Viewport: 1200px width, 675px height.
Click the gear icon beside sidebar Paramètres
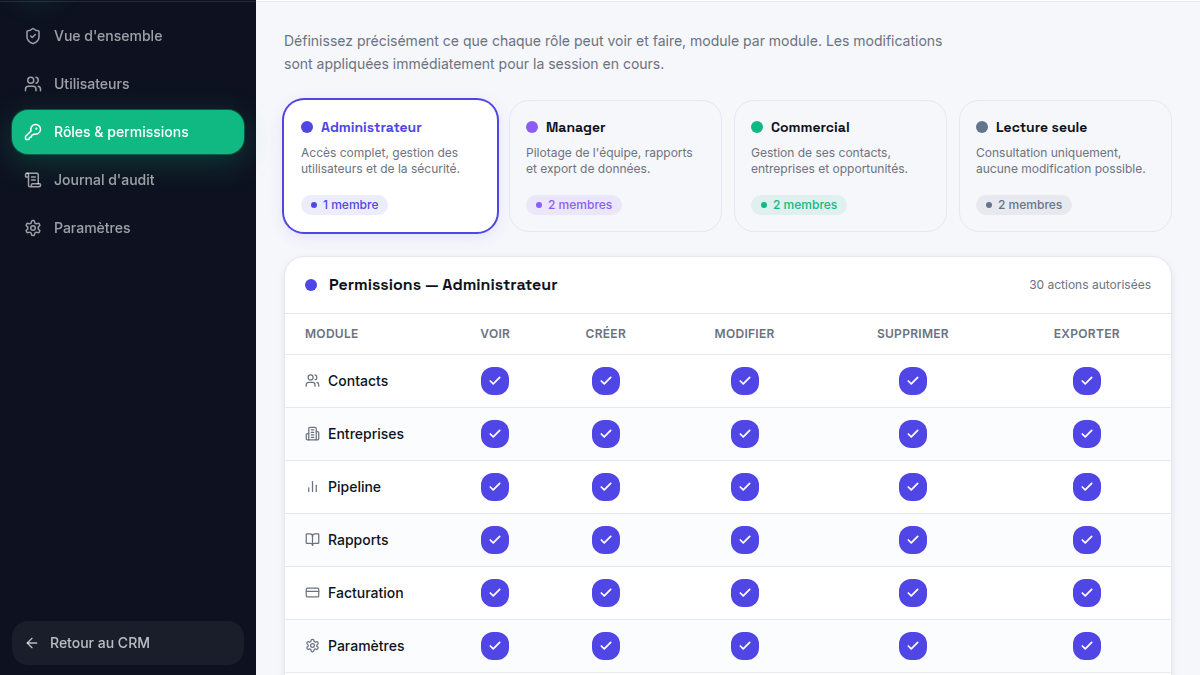33,228
